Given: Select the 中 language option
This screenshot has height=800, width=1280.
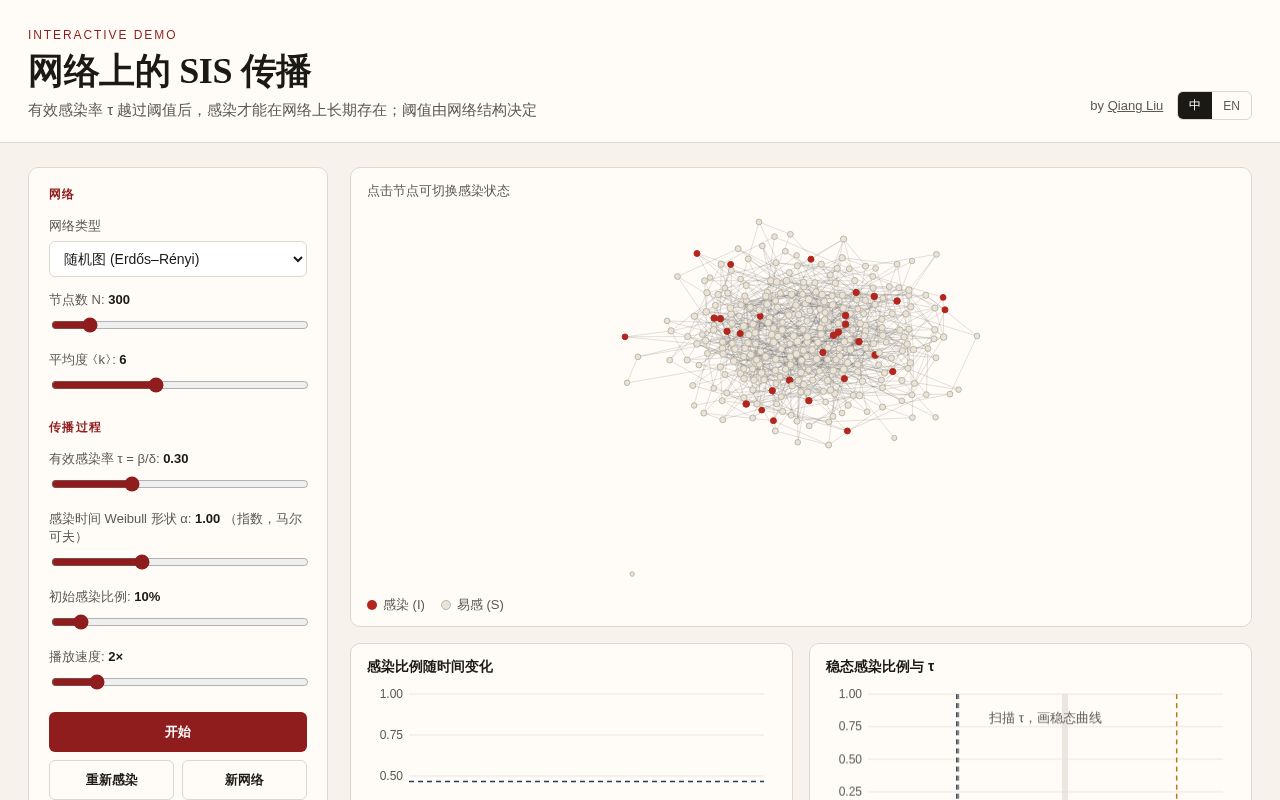Looking at the screenshot, I should [1195, 106].
